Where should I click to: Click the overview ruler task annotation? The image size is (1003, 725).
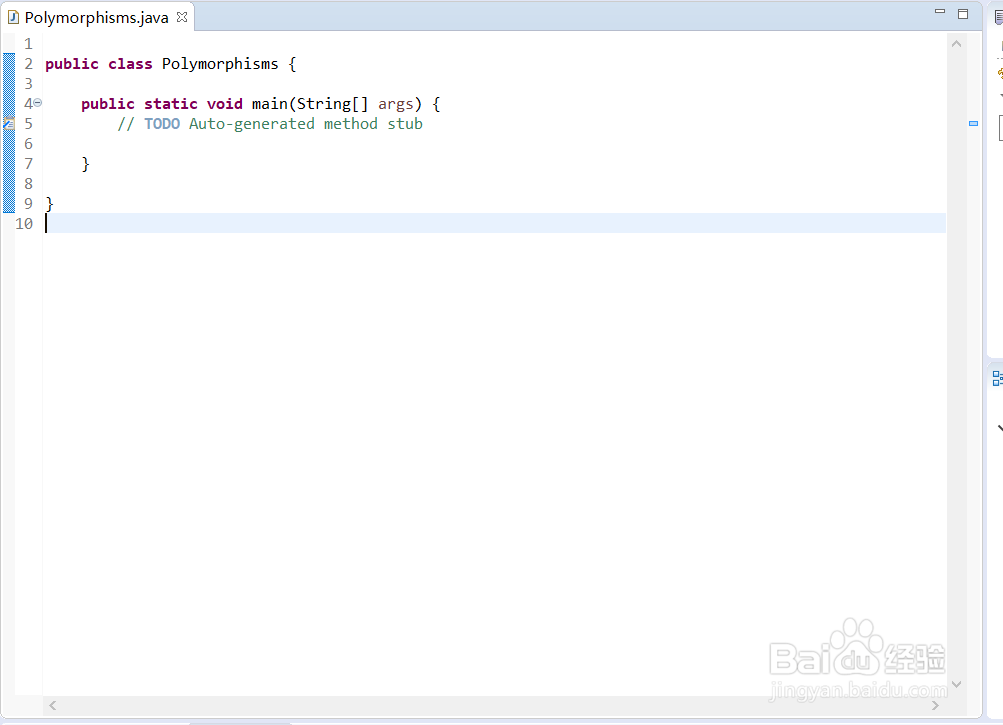point(974,123)
